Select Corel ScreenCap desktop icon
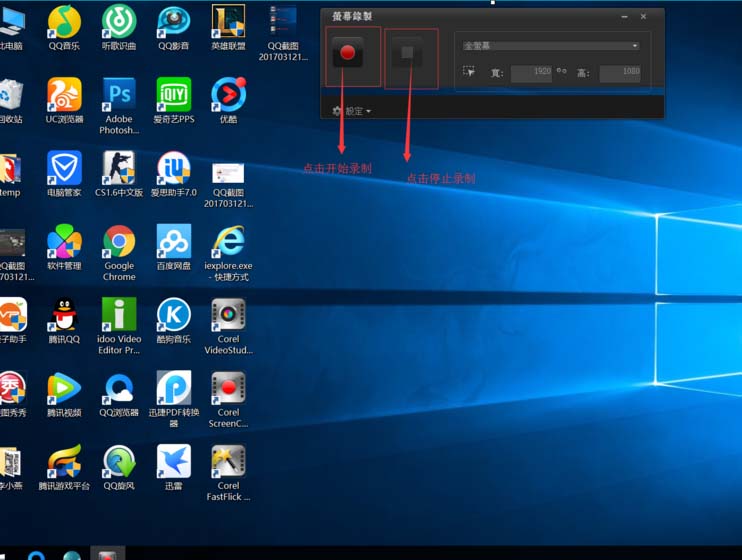 (x=229, y=400)
